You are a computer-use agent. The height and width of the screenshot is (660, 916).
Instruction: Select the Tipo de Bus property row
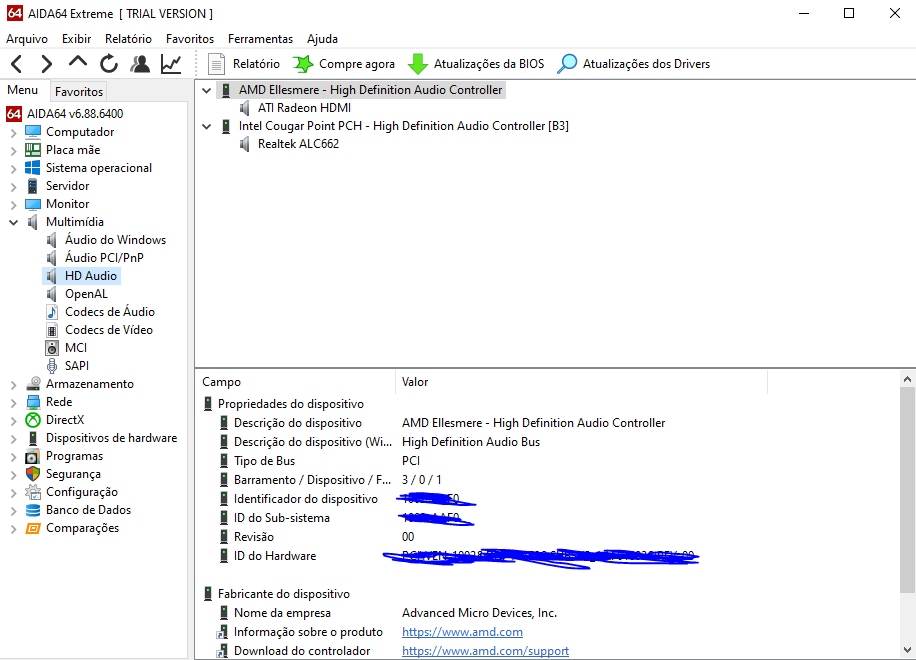(x=548, y=461)
